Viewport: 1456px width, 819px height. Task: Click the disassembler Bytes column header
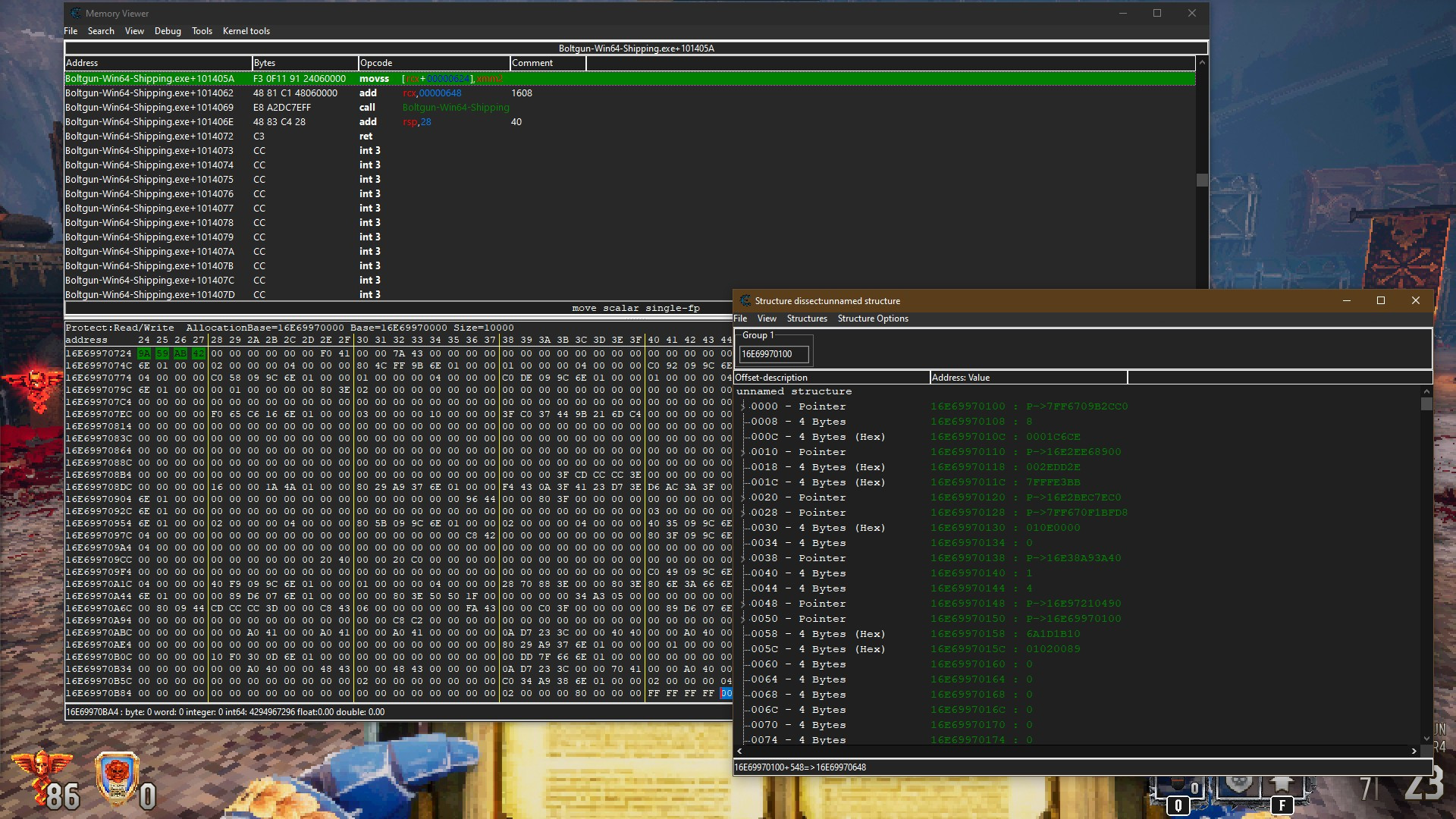(305, 63)
